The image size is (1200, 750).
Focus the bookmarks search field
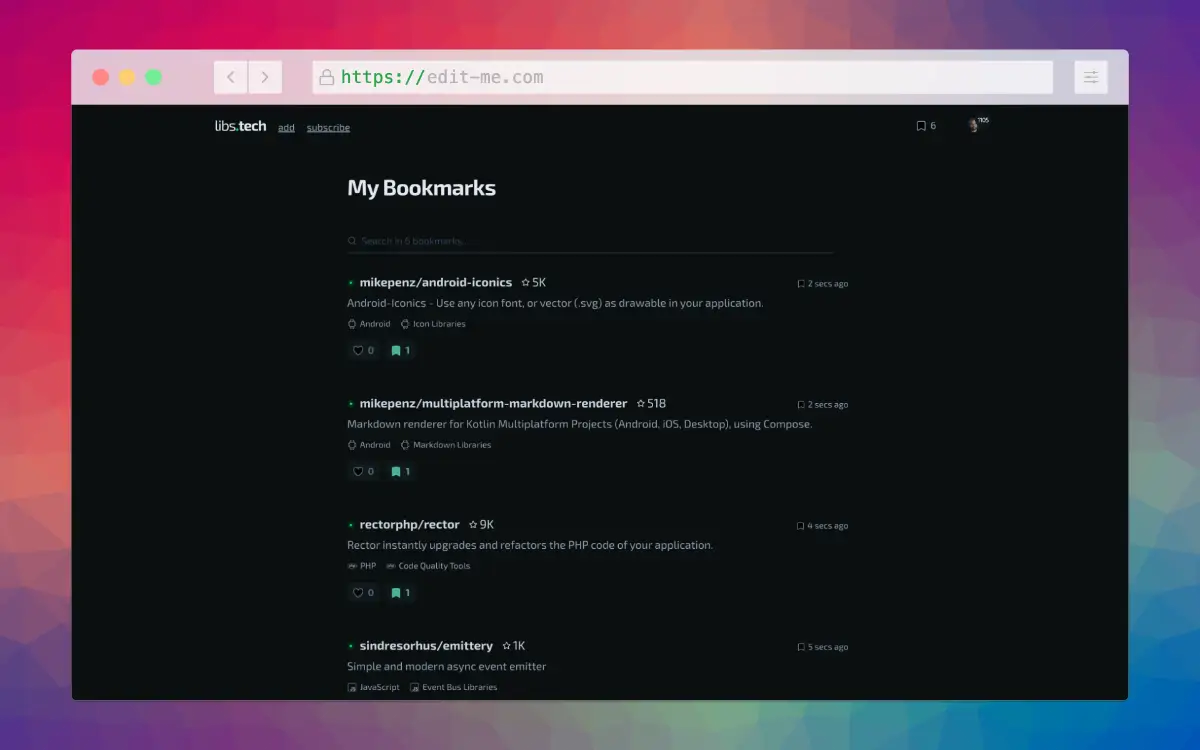pyautogui.click(x=590, y=241)
